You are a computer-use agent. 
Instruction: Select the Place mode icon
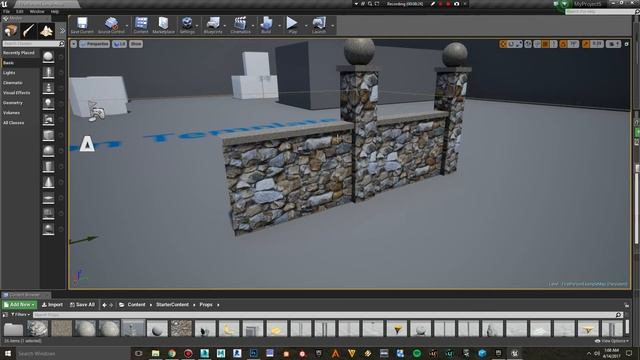coord(11,31)
